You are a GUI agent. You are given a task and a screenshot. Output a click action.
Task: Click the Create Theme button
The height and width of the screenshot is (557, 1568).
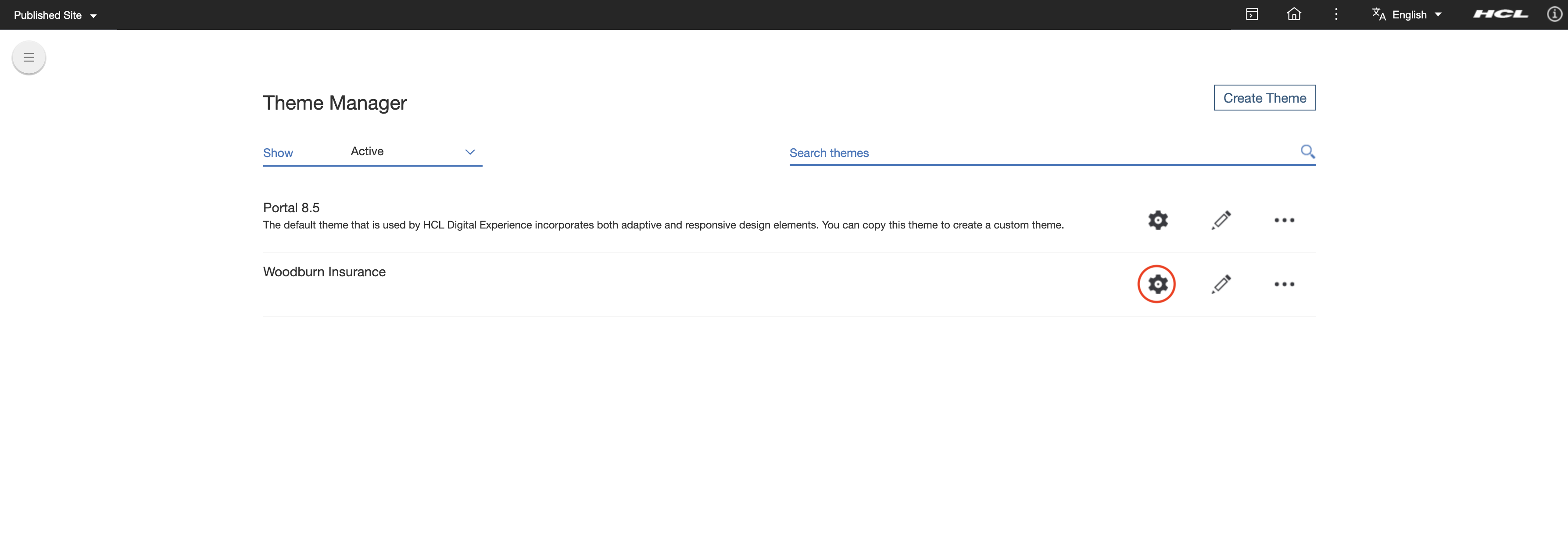1264,97
